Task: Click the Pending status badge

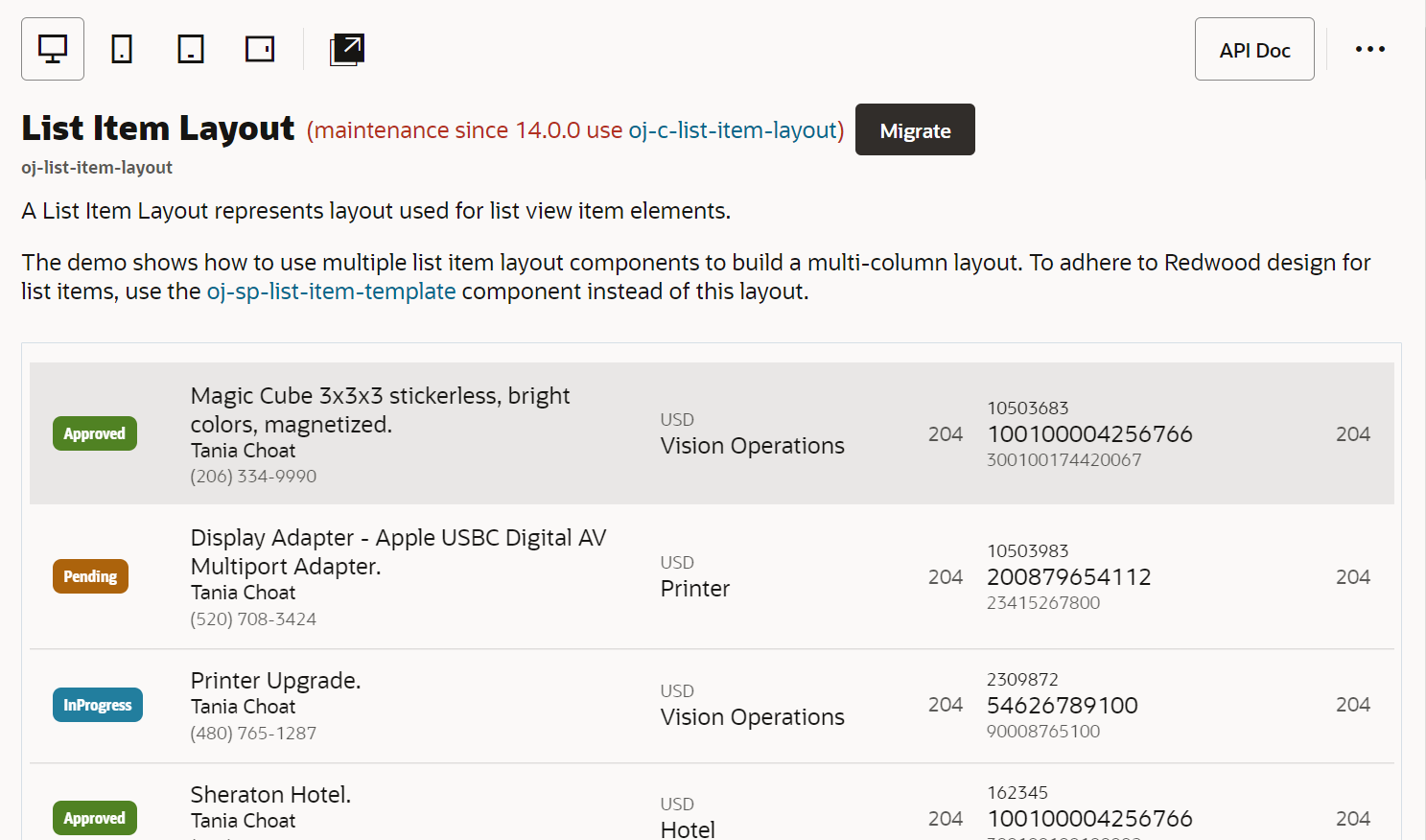Action: (90, 576)
